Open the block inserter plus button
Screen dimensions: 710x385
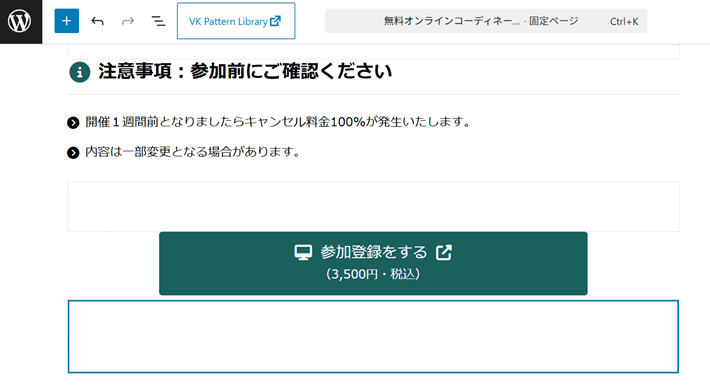[x=67, y=21]
